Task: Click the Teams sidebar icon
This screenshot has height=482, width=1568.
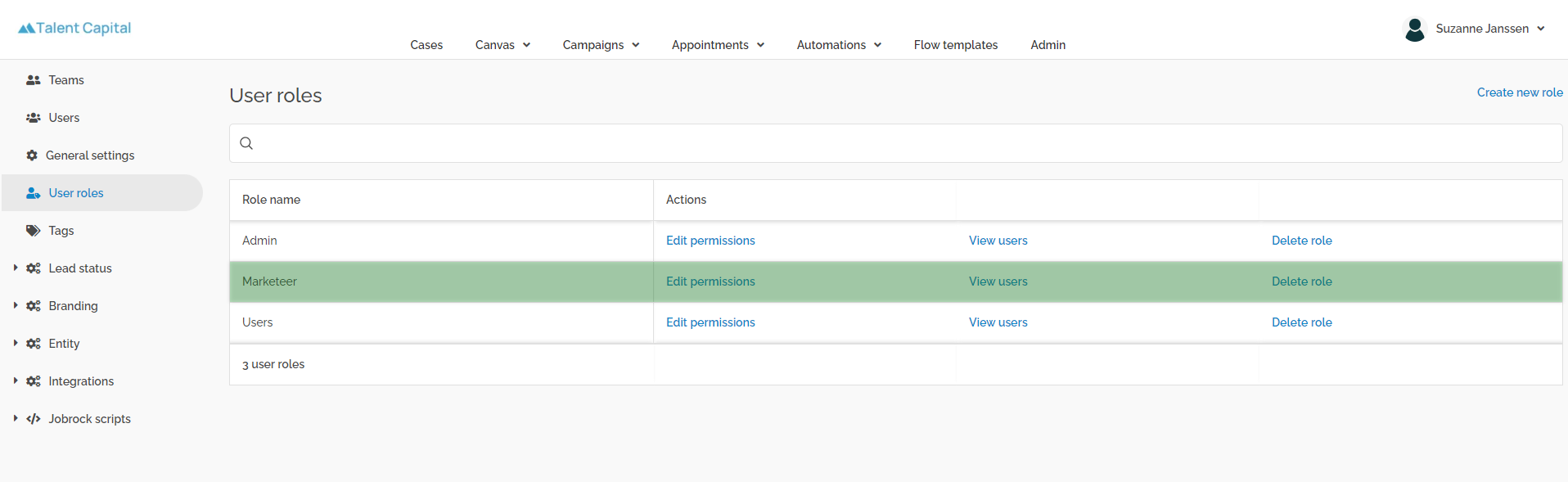Action: pyautogui.click(x=34, y=80)
